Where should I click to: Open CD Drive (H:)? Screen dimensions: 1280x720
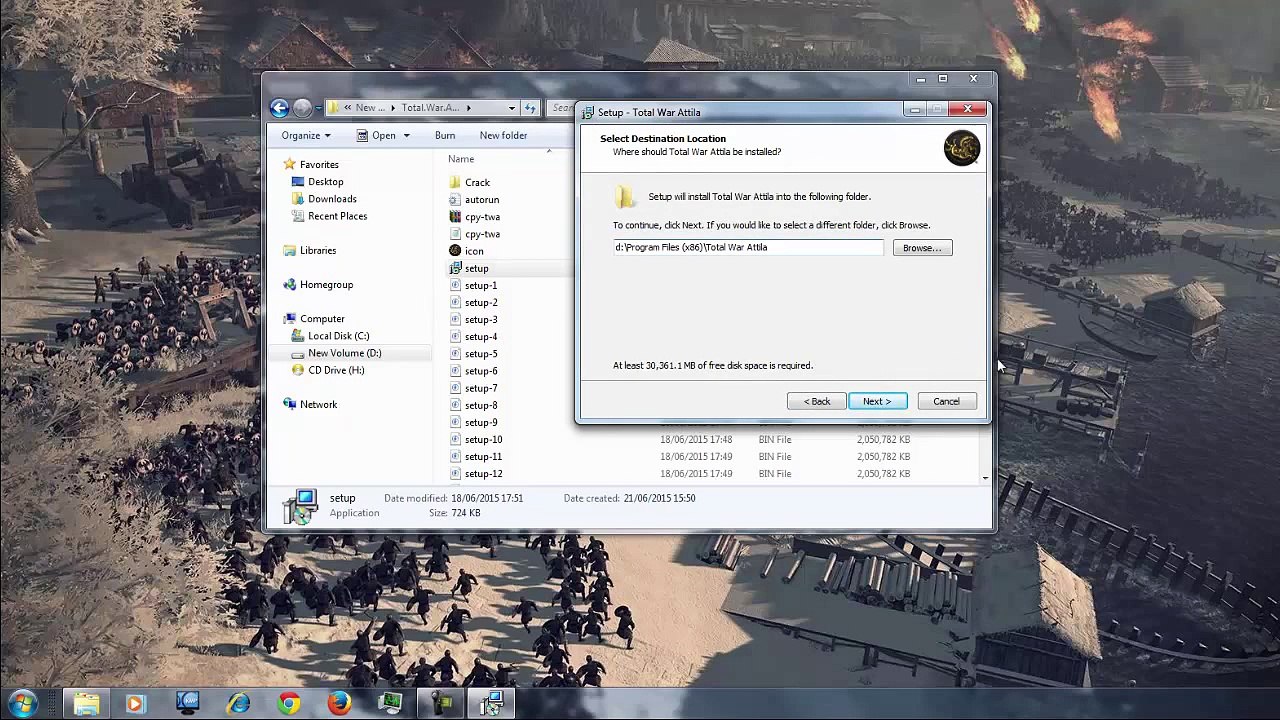pyautogui.click(x=328, y=370)
